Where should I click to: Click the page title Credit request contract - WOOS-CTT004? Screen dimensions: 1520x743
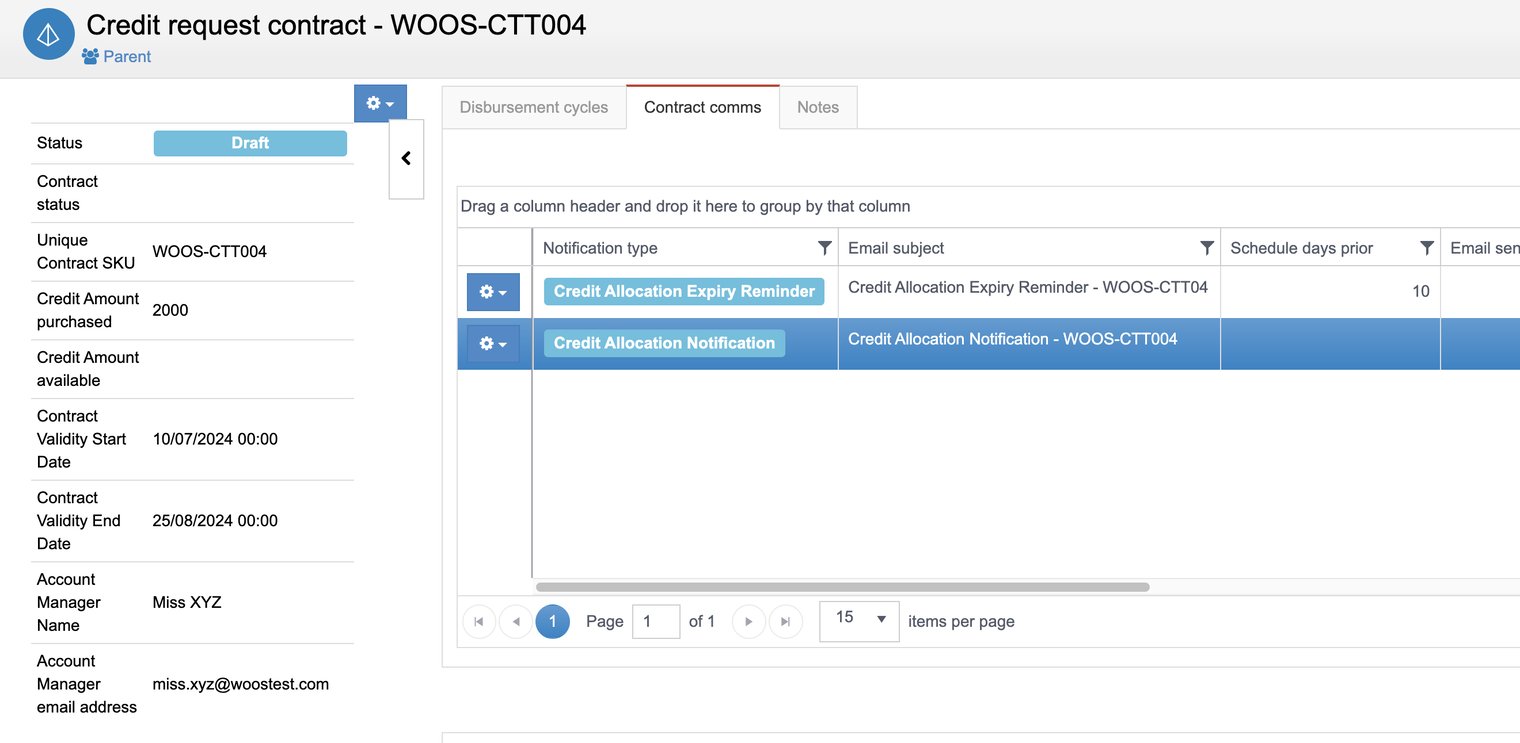pos(337,25)
